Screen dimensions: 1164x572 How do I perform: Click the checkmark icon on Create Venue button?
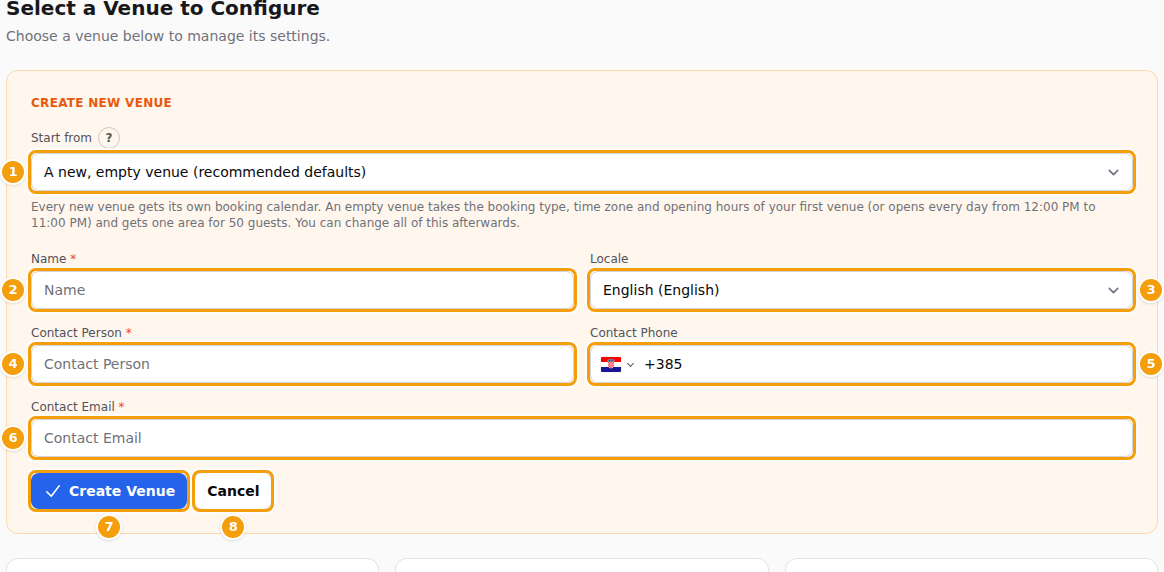point(53,491)
